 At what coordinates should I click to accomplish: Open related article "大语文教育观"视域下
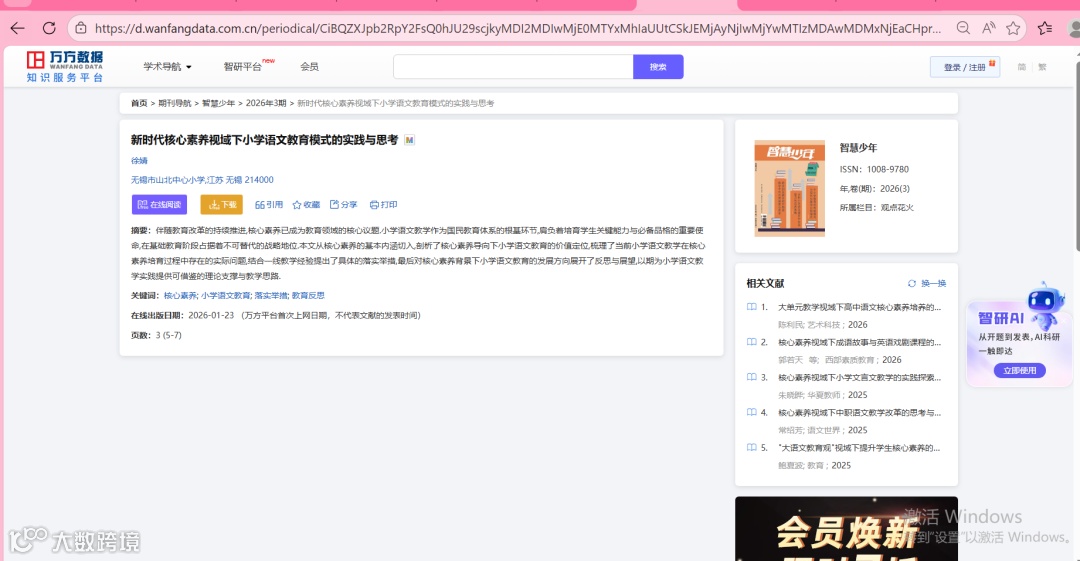(859, 447)
